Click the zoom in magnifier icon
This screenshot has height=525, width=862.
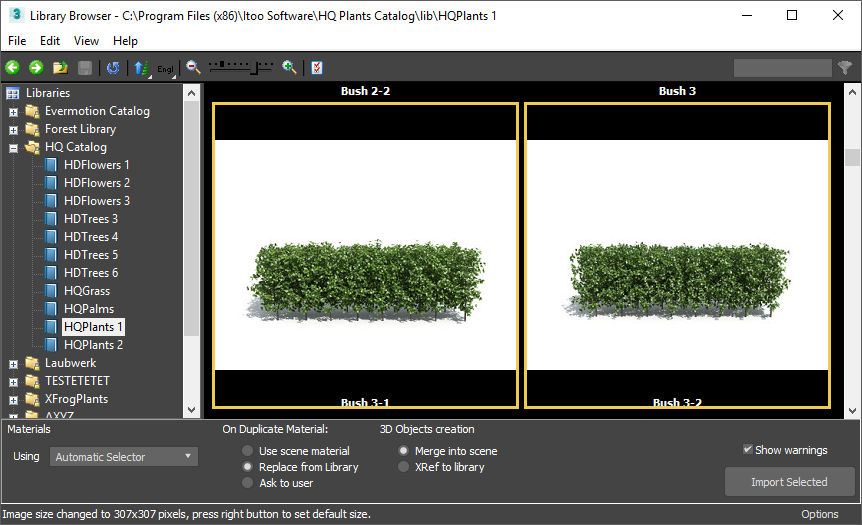point(289,67)
